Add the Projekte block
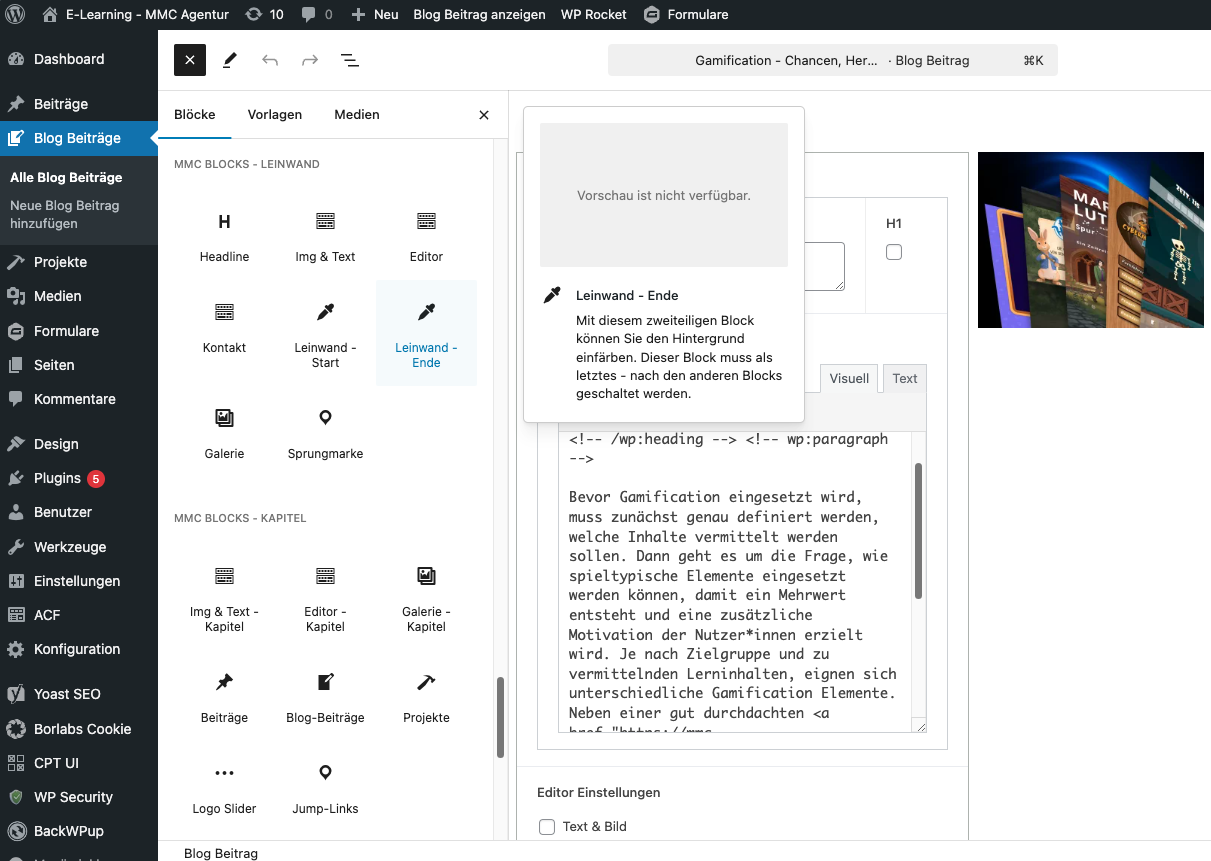Viewport: 1211px width, 861px height. click(426, 696)
